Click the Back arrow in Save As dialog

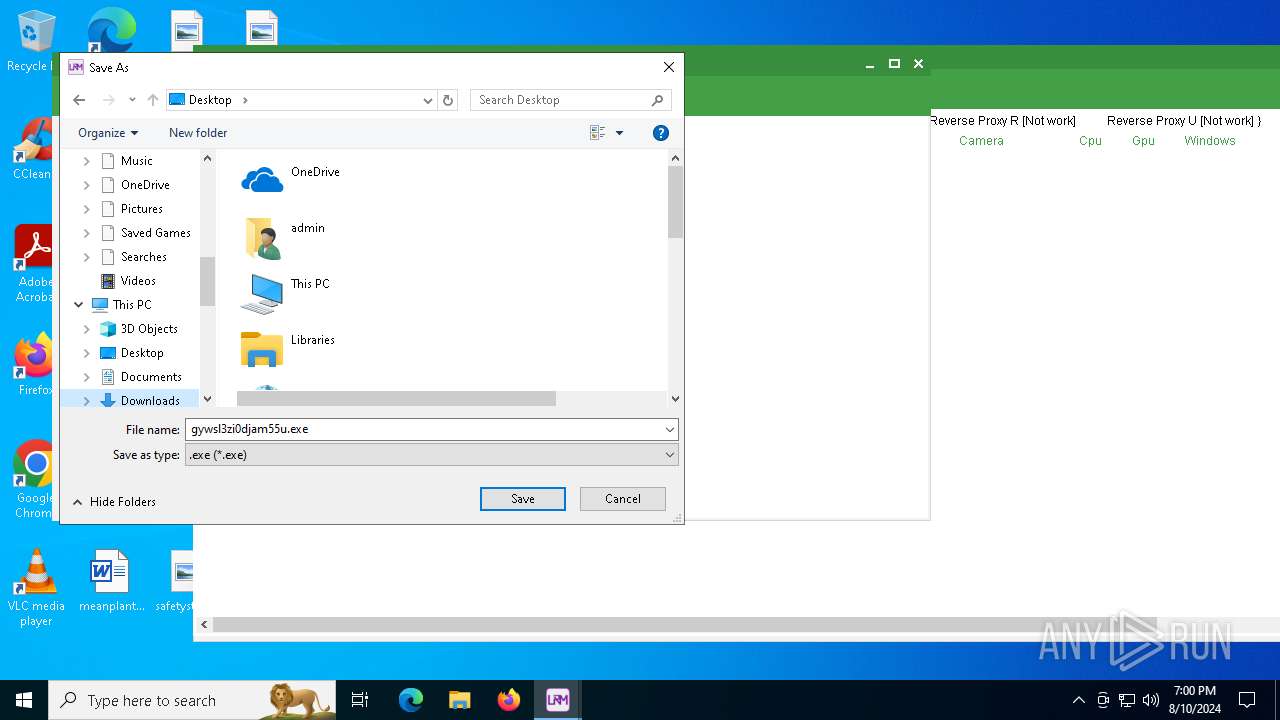79,100
